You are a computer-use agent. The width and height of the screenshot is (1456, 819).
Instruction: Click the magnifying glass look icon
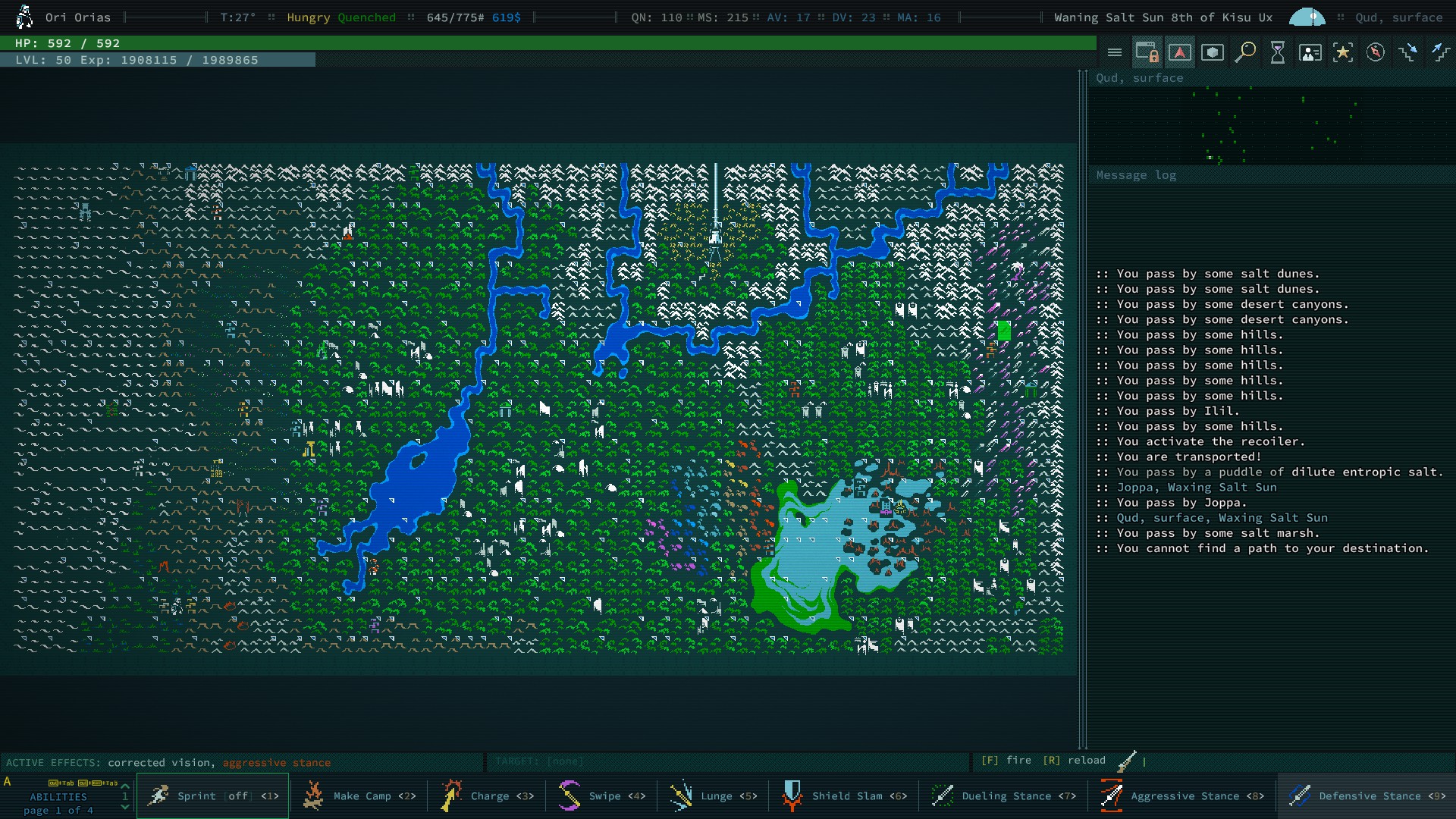coord(1244,52)
